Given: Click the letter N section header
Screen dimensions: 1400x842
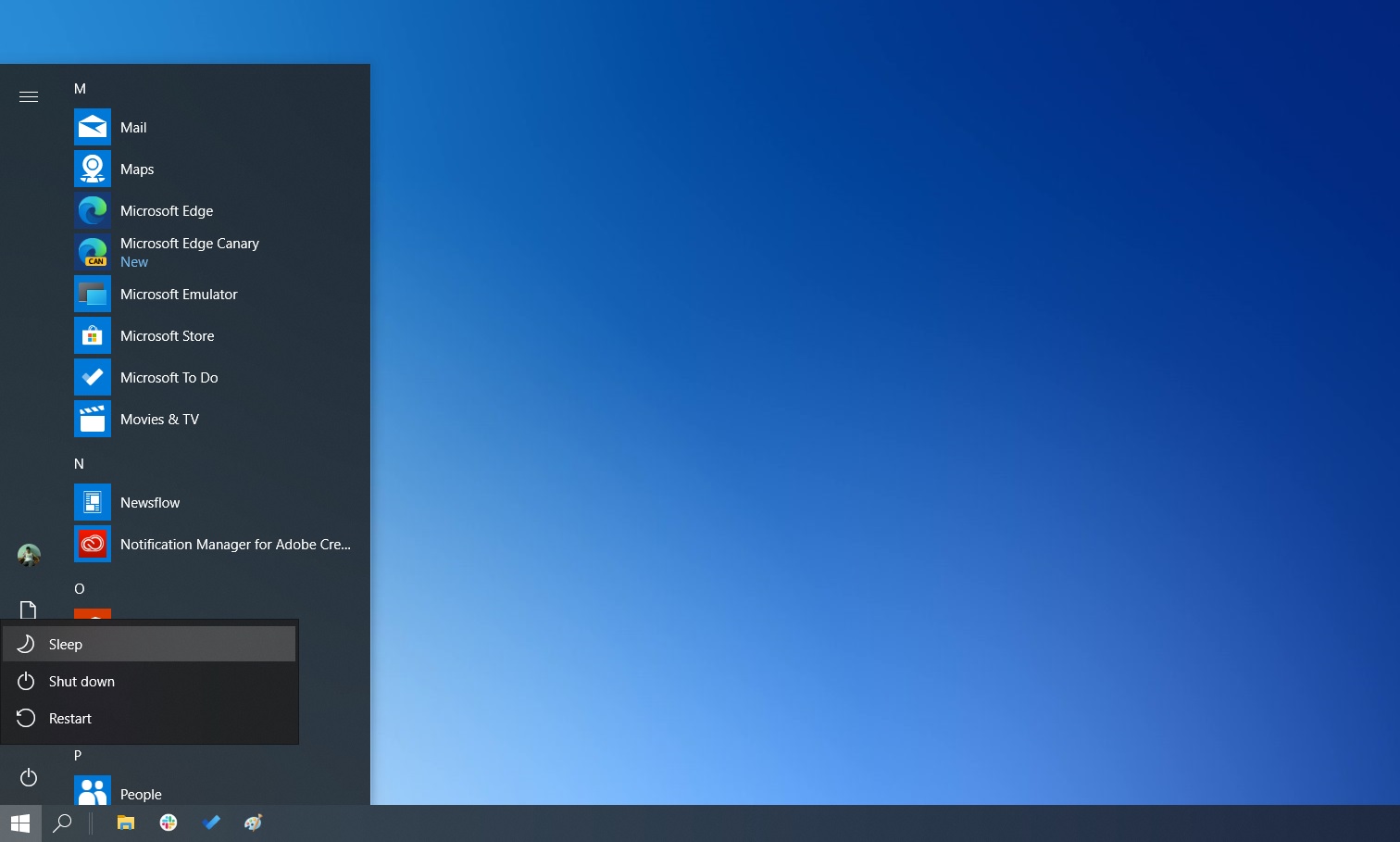Looking at the screenshot, I should click(x=79, y=464).
